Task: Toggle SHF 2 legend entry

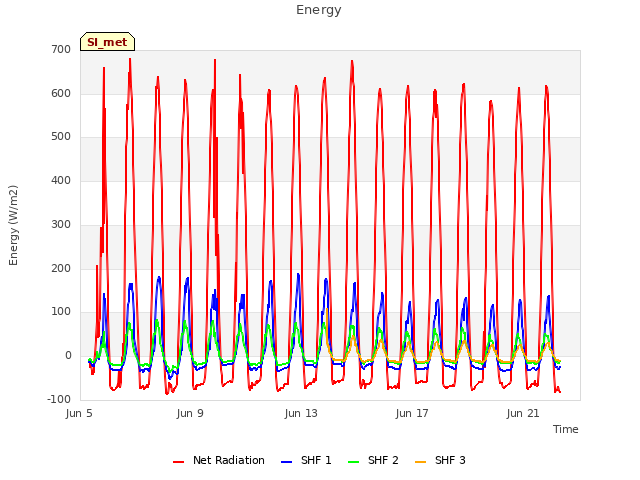Action: tap(373, 460)
